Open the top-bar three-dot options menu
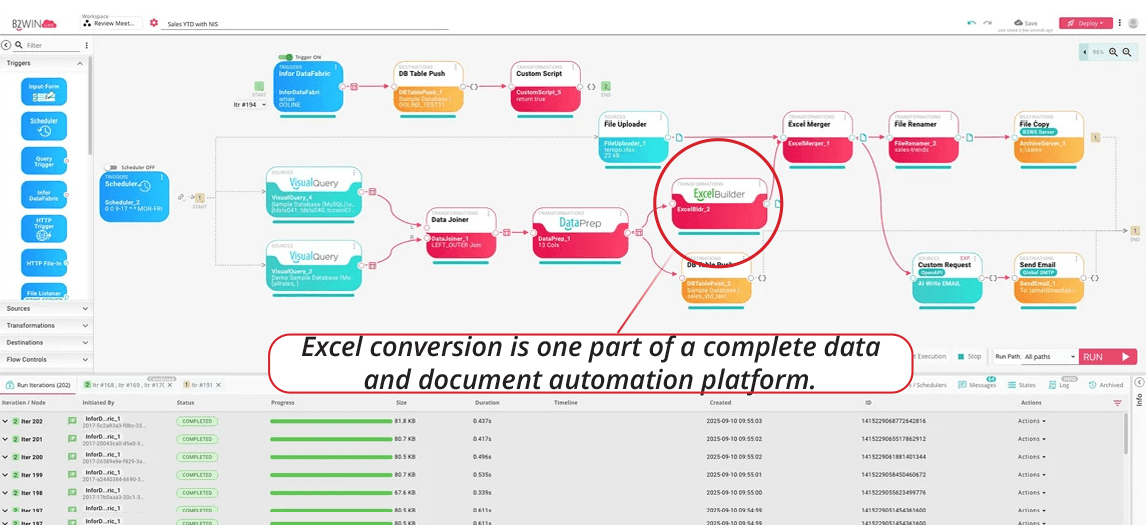 coord(1120,23)
